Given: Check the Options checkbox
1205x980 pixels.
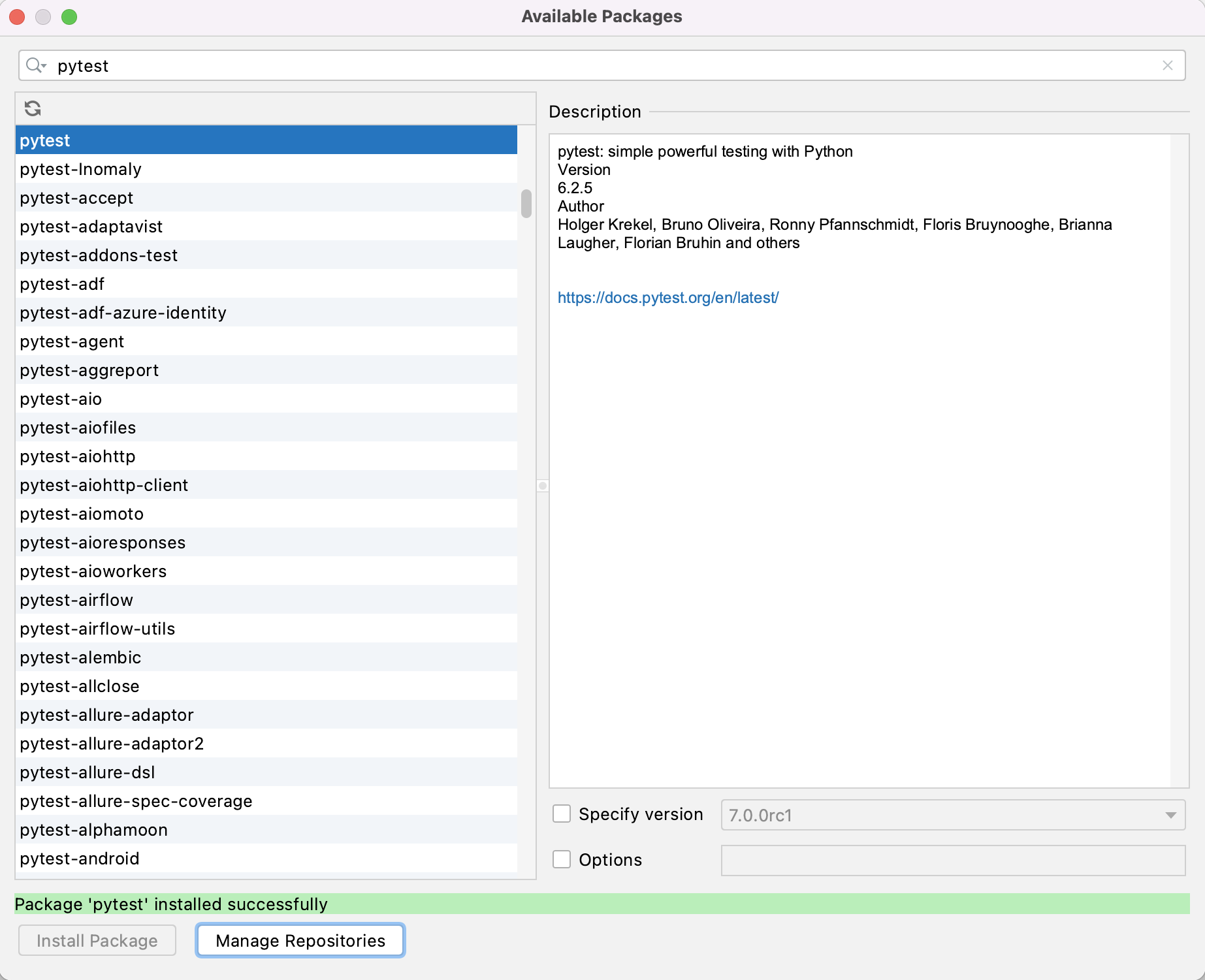Looking at the screenshot, I should pyautogui.click(x=562, y=859).
